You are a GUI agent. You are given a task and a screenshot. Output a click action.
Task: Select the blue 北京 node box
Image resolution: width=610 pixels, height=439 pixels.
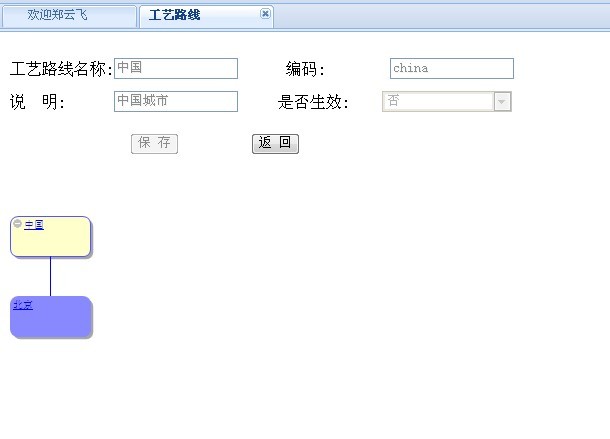click(51, 317)
